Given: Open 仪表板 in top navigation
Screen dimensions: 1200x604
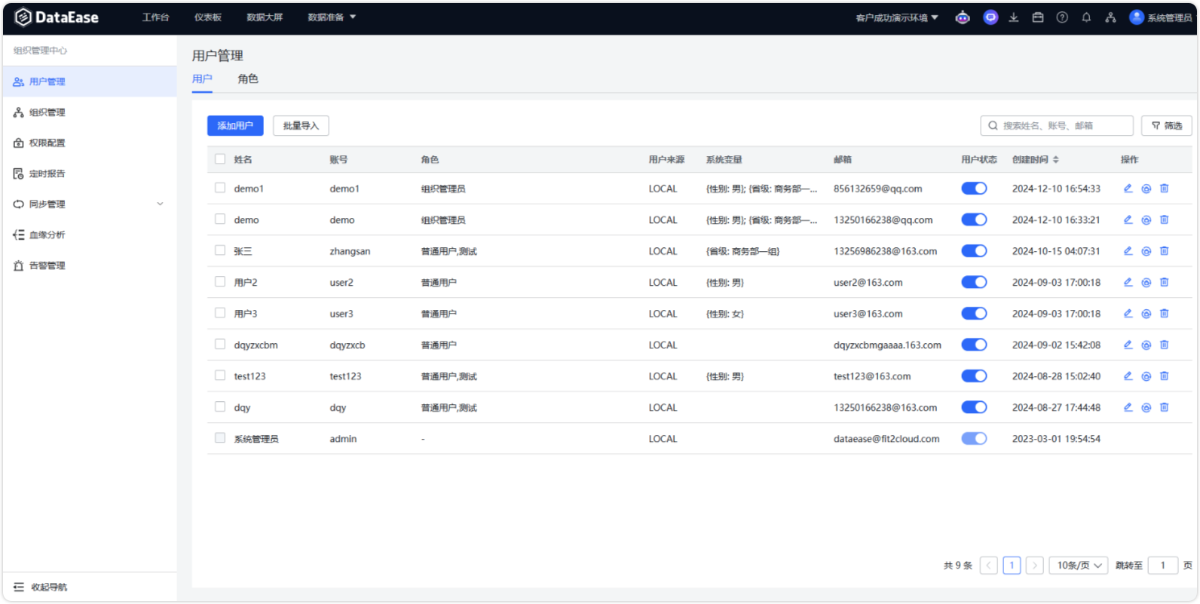Looking at the screenshot, I should [x=208, y=17].
